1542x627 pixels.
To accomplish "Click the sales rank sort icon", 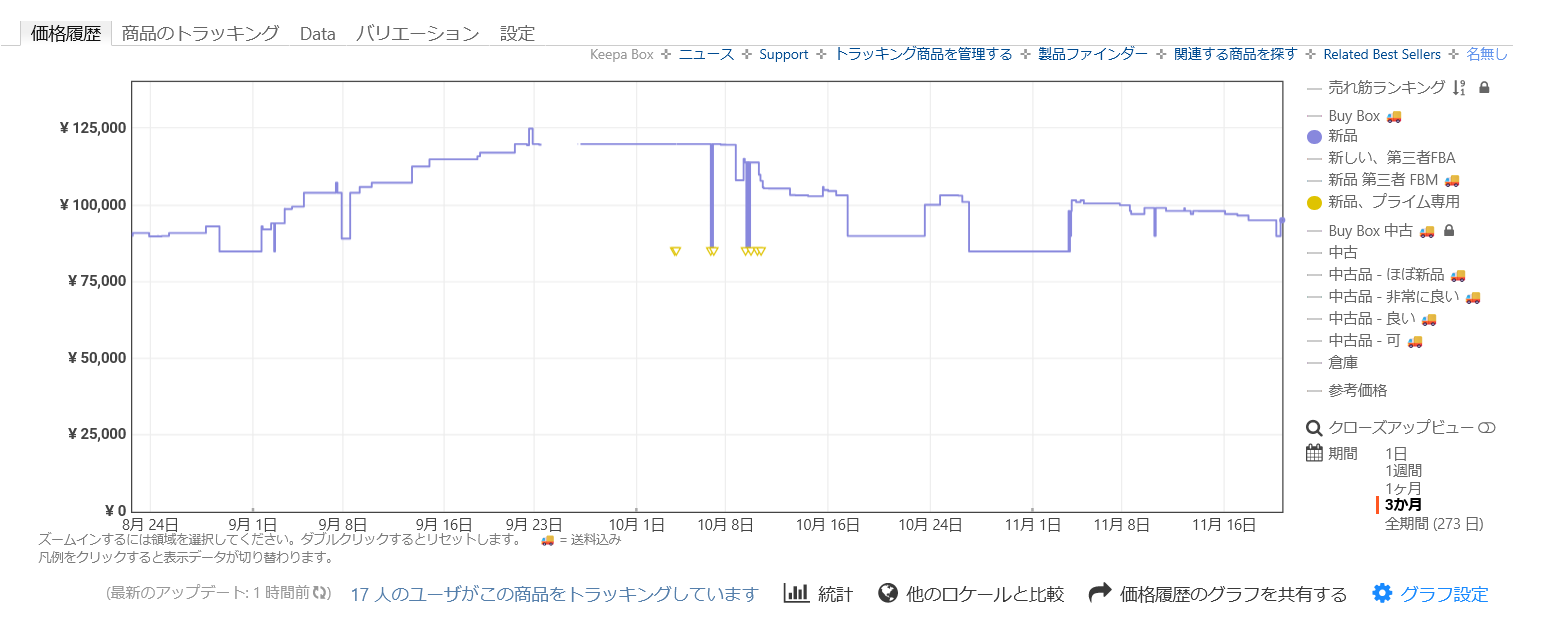I will tap(1459, 88).
